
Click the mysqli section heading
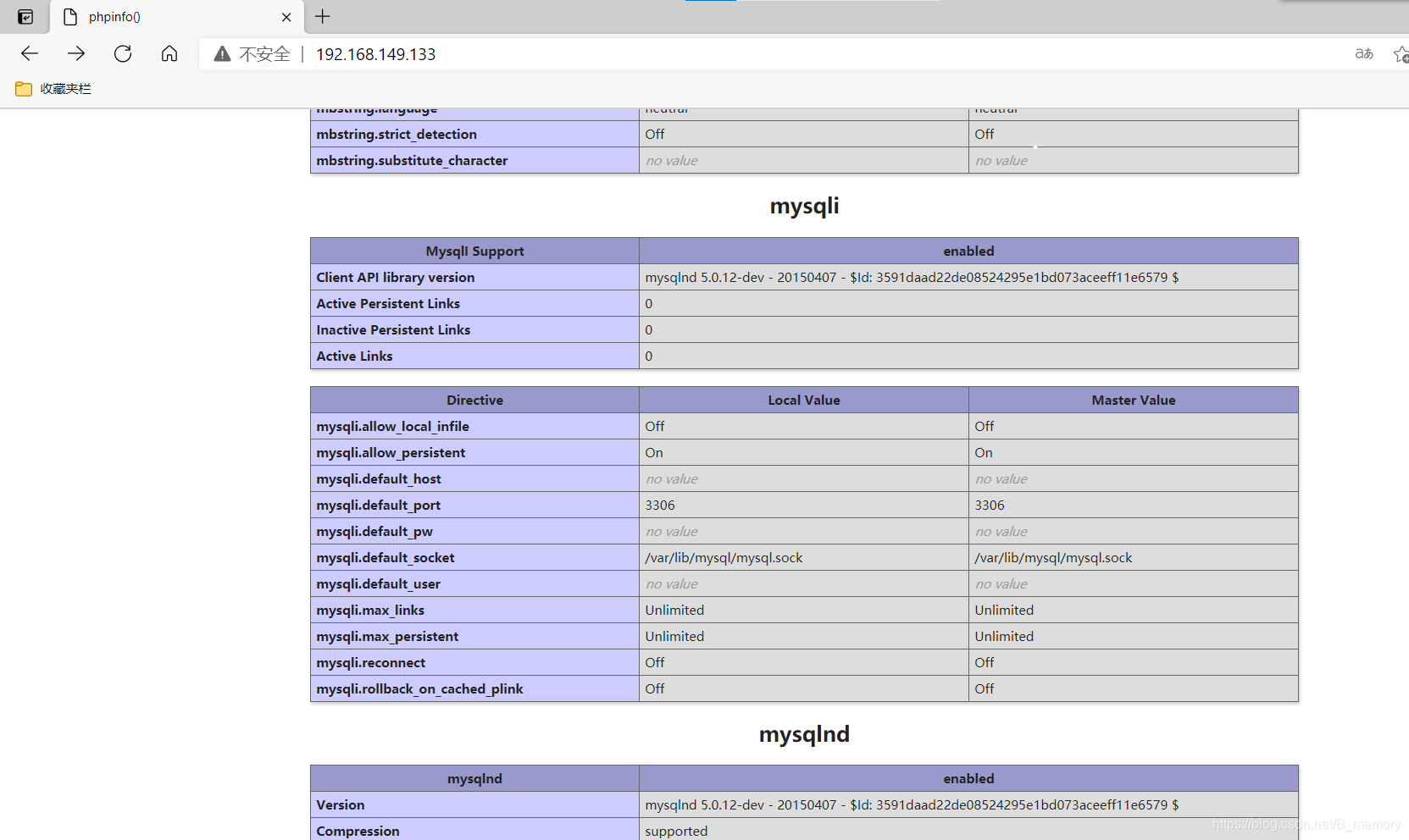[x=804, y=206]
